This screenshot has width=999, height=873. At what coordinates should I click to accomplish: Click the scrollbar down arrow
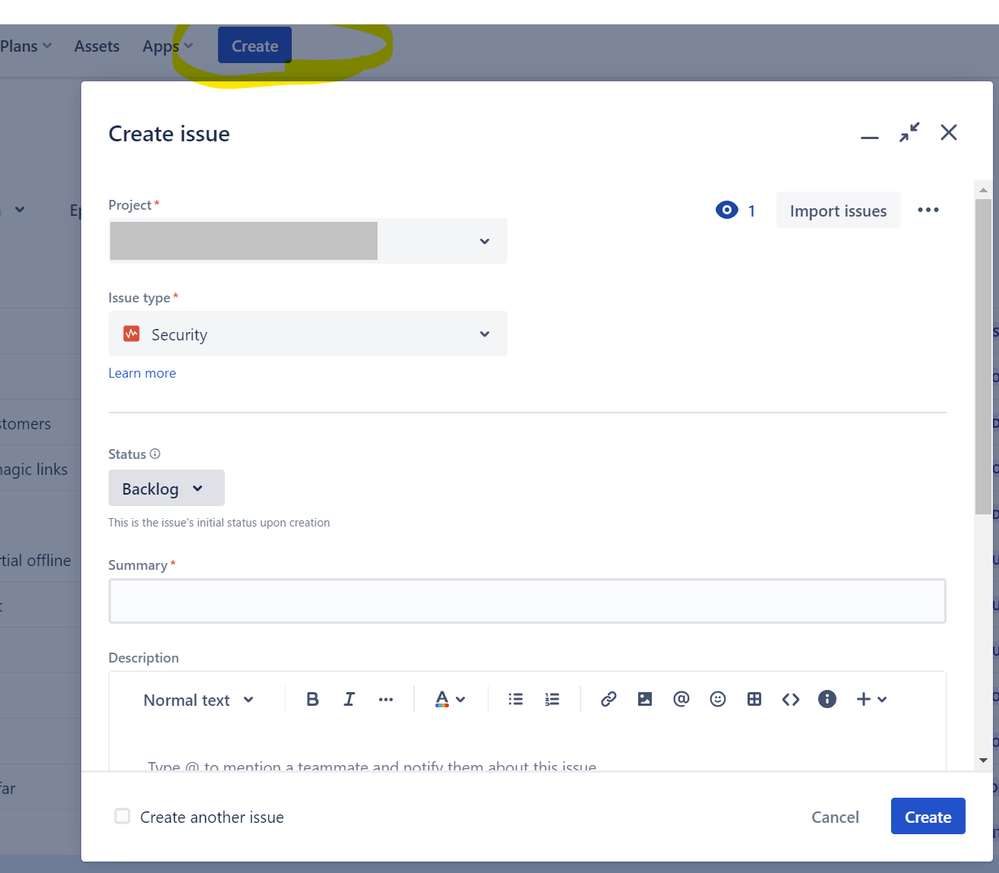(983, 760)
